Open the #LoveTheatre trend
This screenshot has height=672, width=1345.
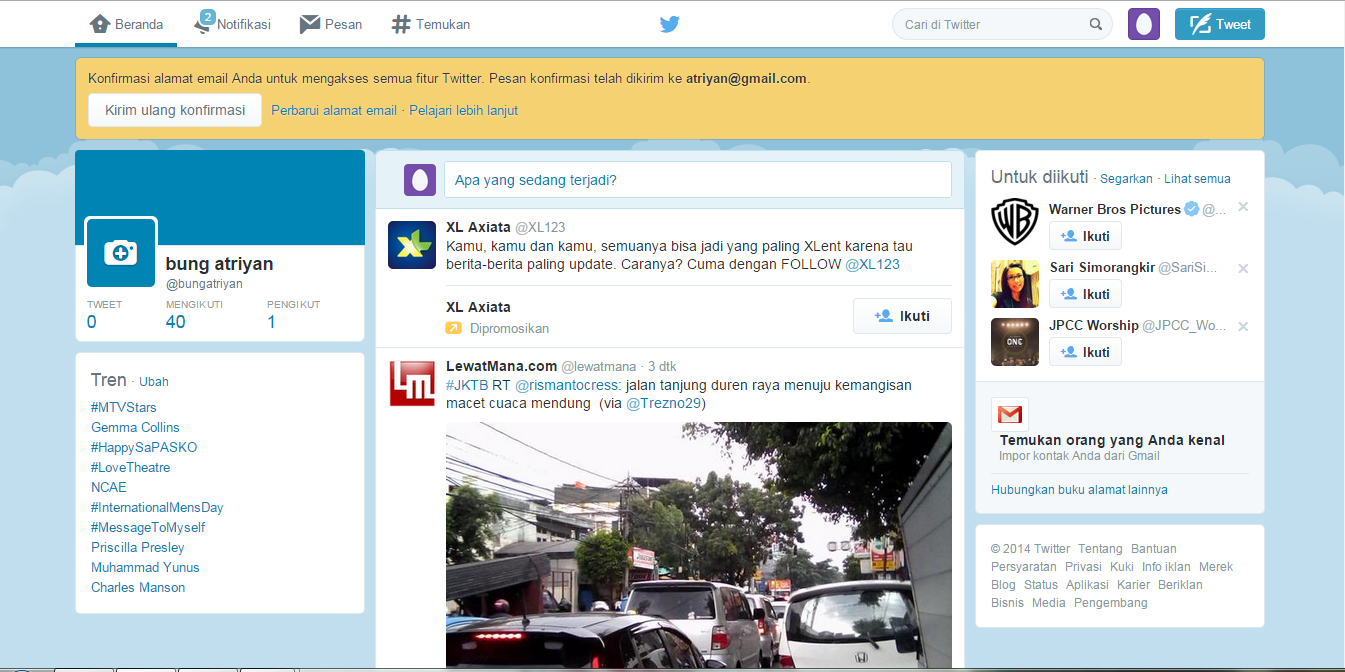[131, 467]
